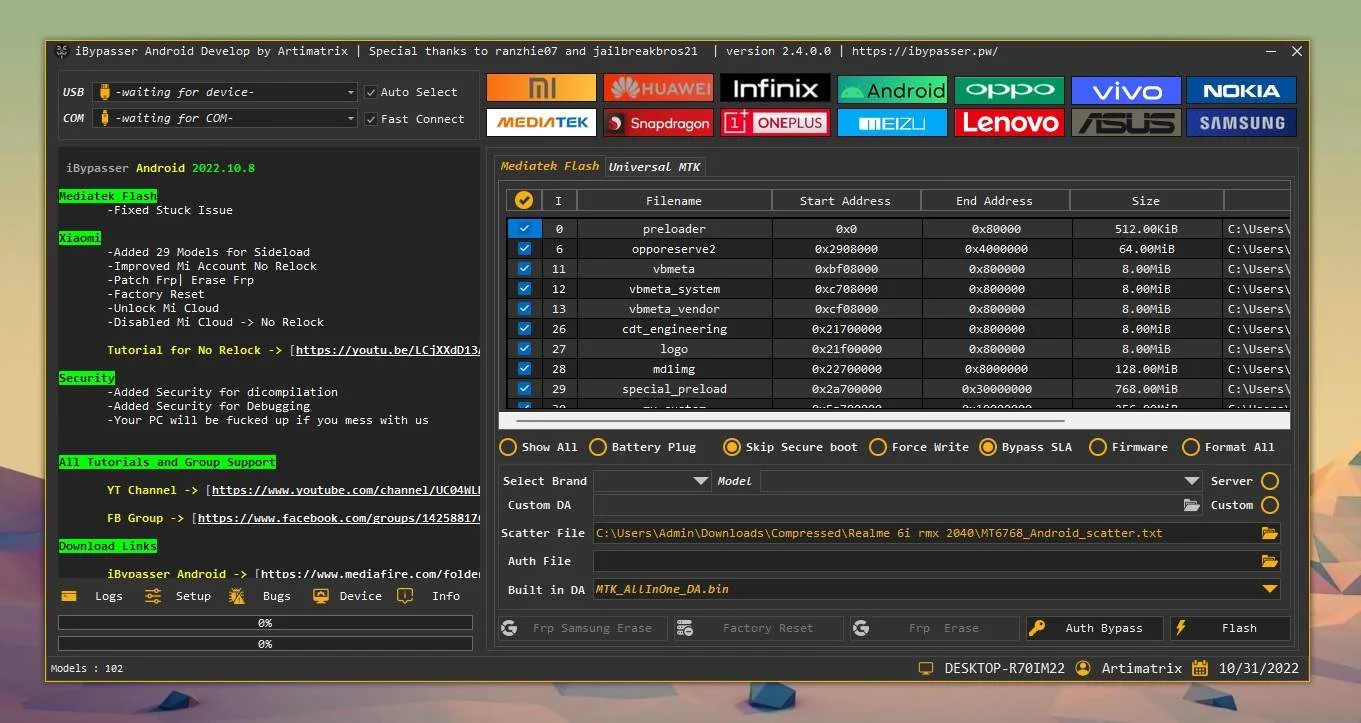Image resolution: width=1361 pixels, height=723 pixels.
Task: Select the Xiaomi Mi brand logo
Action: point(541,88)
